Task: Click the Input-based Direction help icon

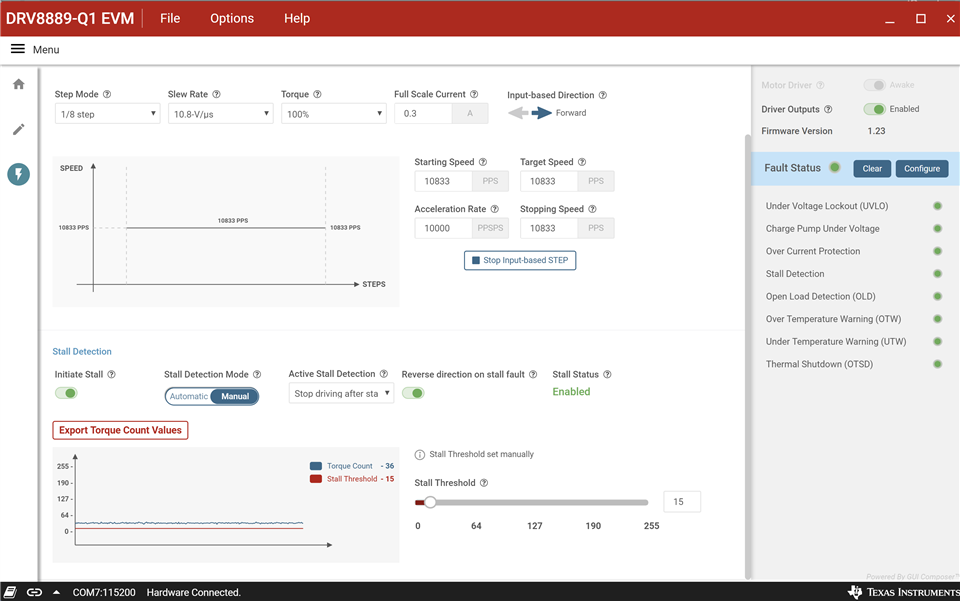Action: pyautogui.click(x=602, y=95)
